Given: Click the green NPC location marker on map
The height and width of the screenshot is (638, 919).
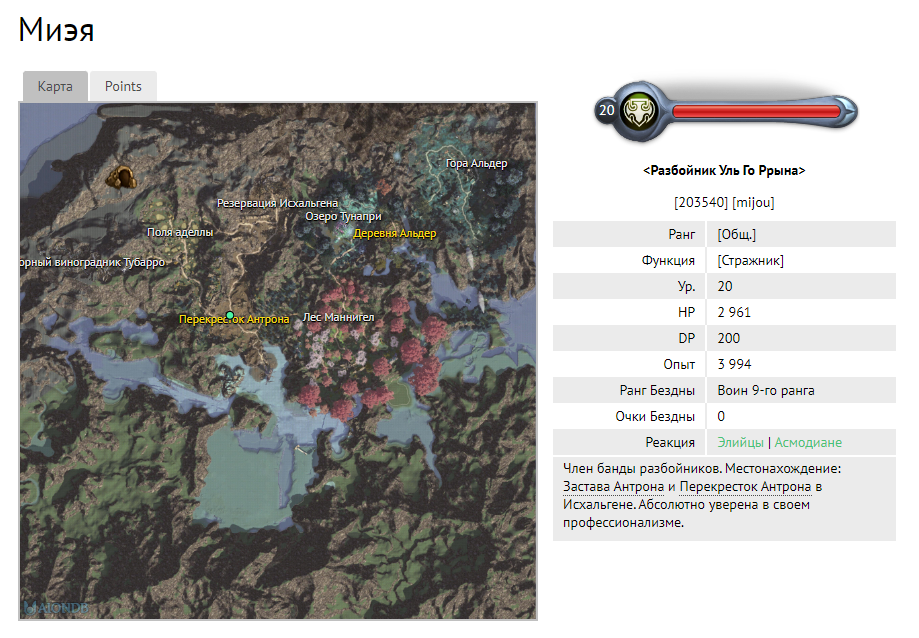Looking at the screenshot, I should pos(230,314).
